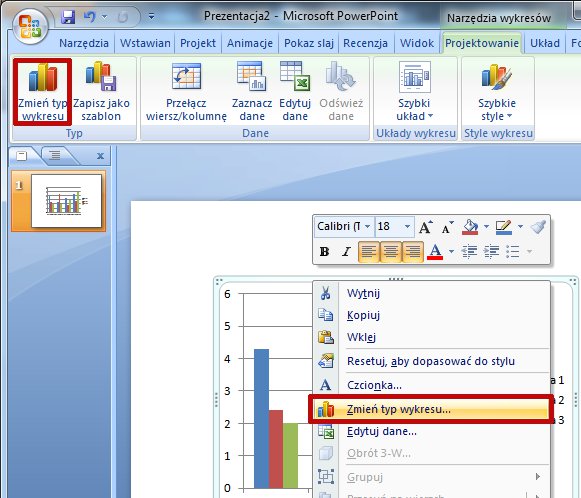Screen dimensions: 581x498
Task: Click the Format Painter brush icon
Action: point(538,227)
